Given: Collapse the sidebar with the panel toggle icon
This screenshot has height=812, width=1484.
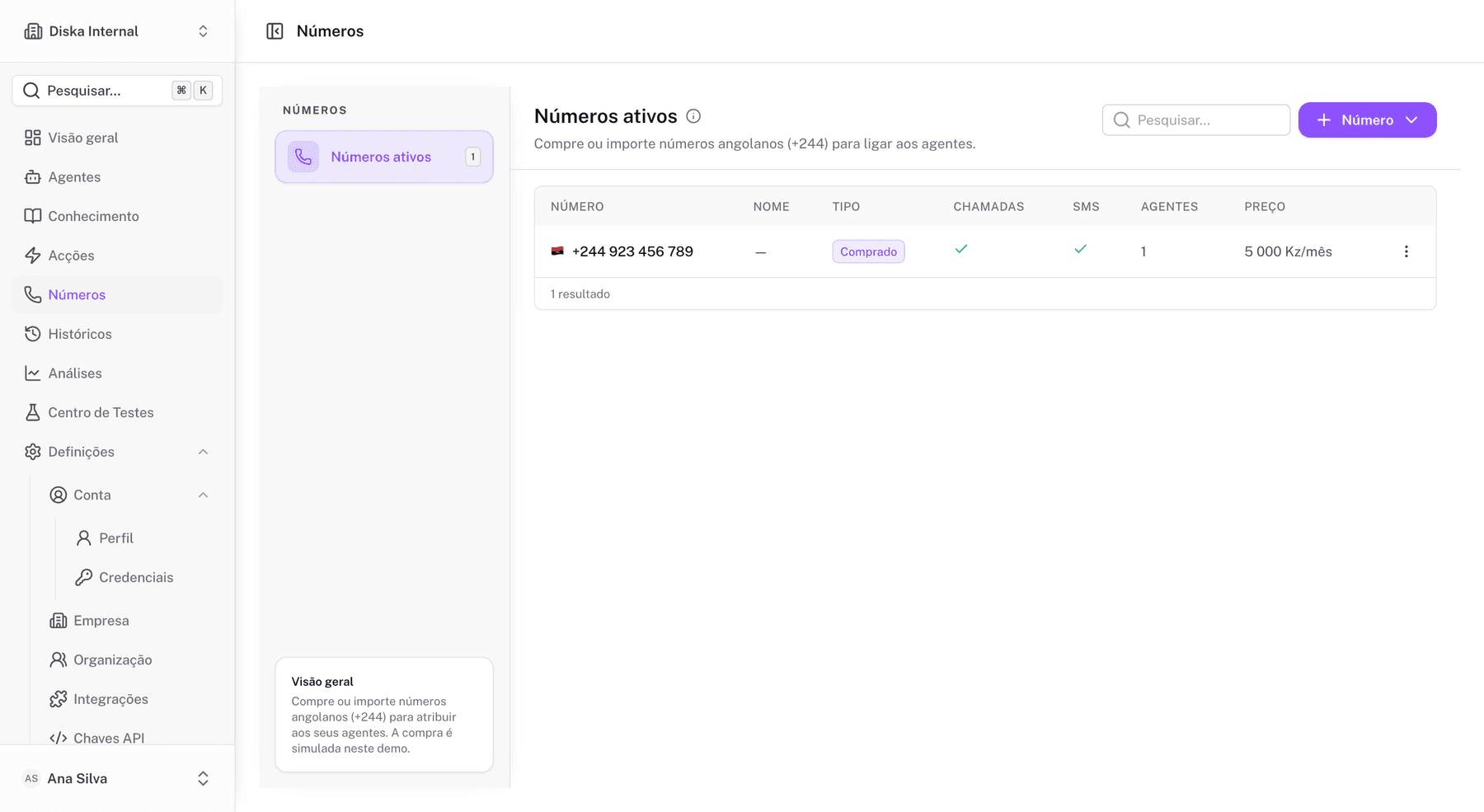Looking at the screenshot, I should pos(275,31).
